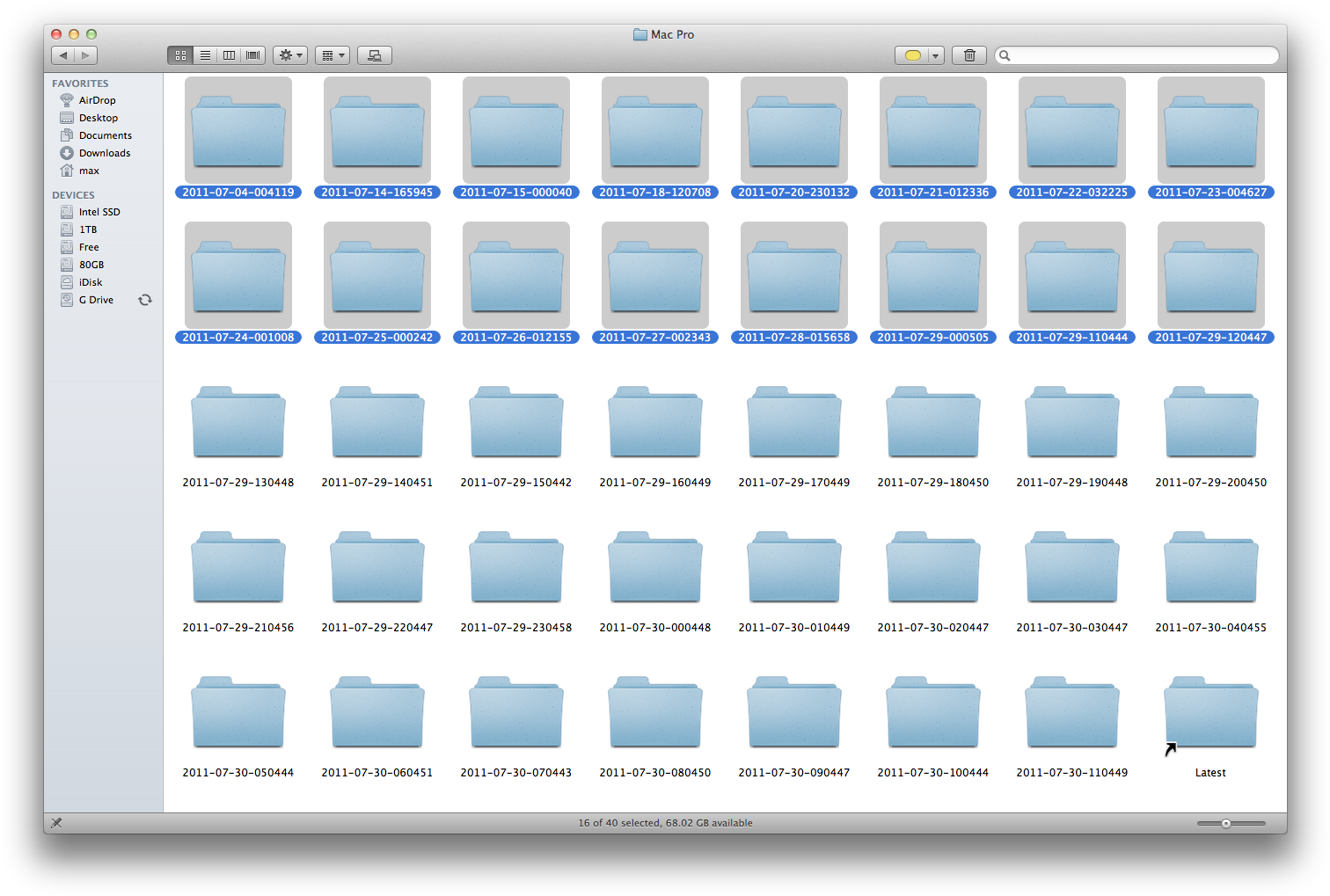Select the Intel SSD device

coord(99,212)
